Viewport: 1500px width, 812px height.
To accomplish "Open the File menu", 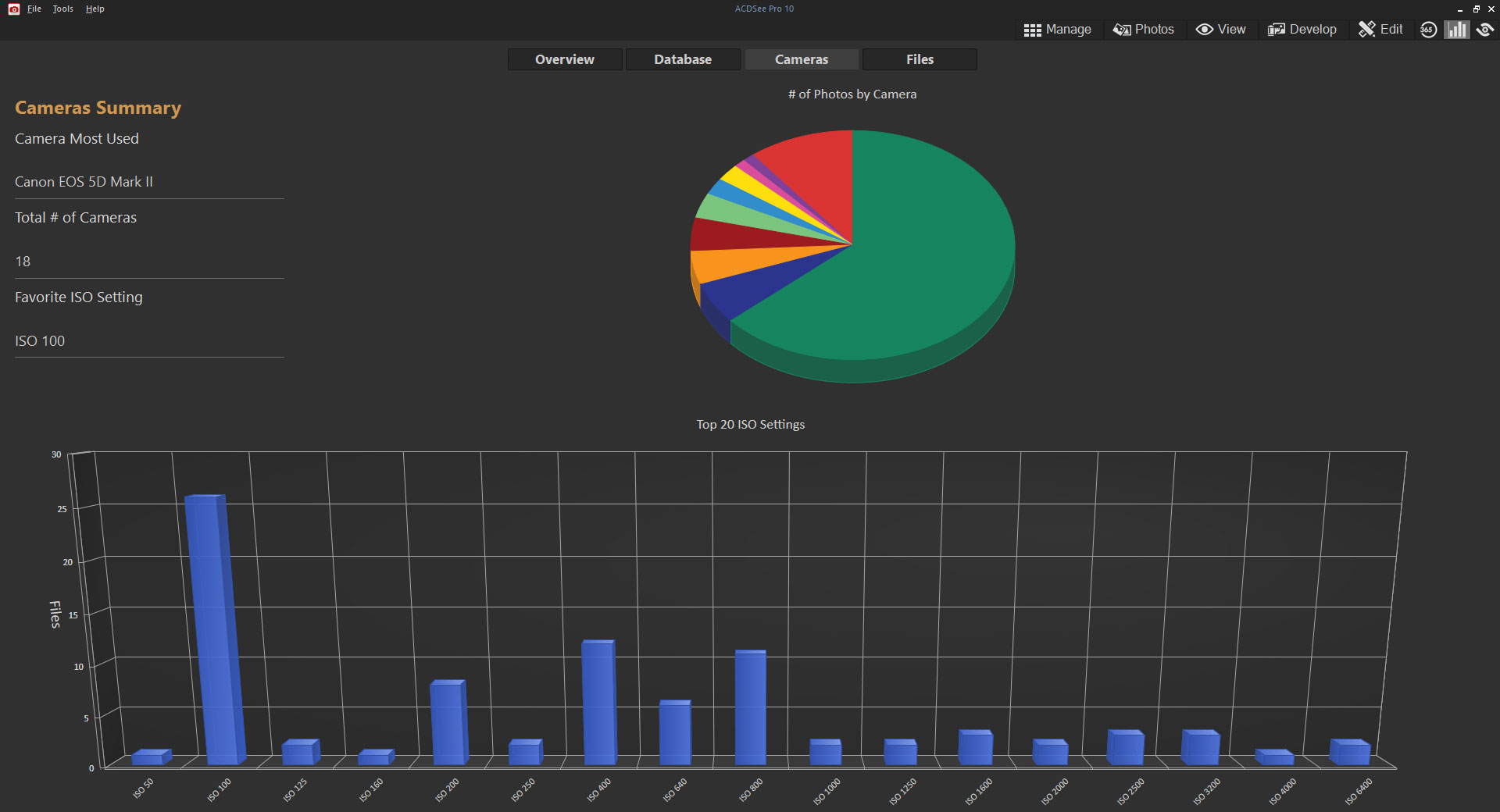I will [x=34, y=9].
